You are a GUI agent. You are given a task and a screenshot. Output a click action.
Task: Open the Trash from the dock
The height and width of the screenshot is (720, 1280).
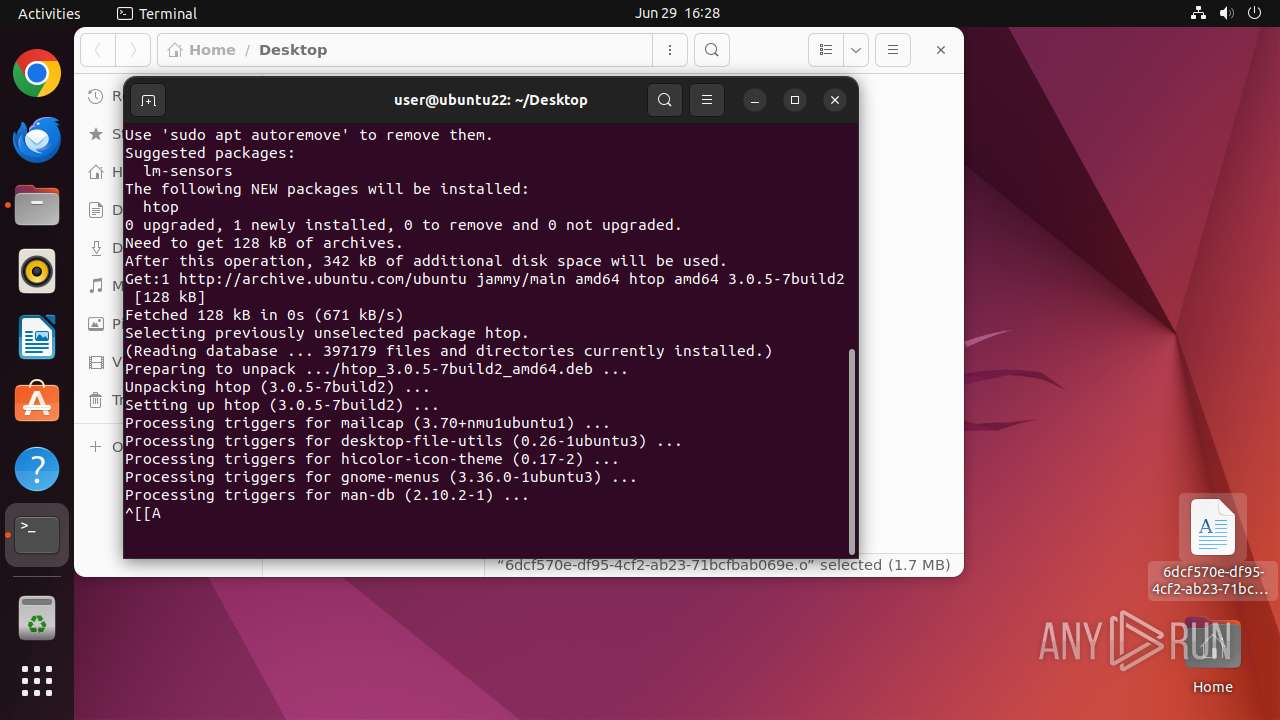[x=37, y=617]
